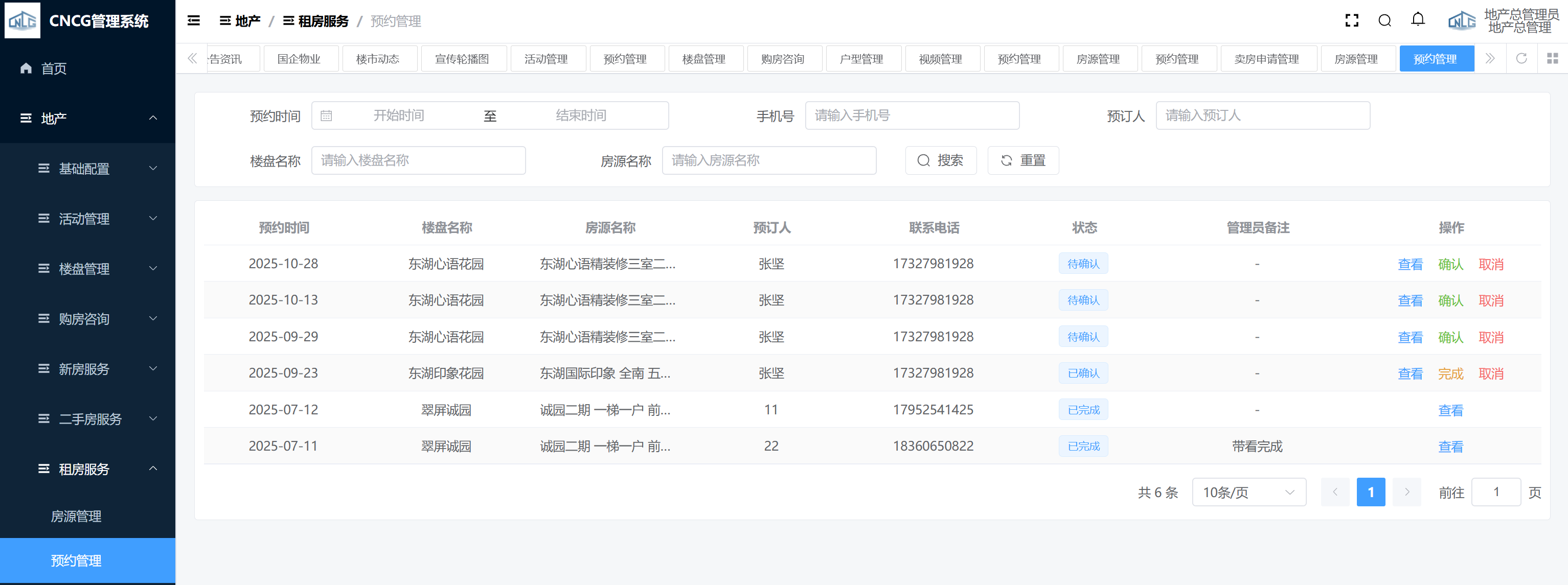Open 房源管理 in the sidebar

76,517
